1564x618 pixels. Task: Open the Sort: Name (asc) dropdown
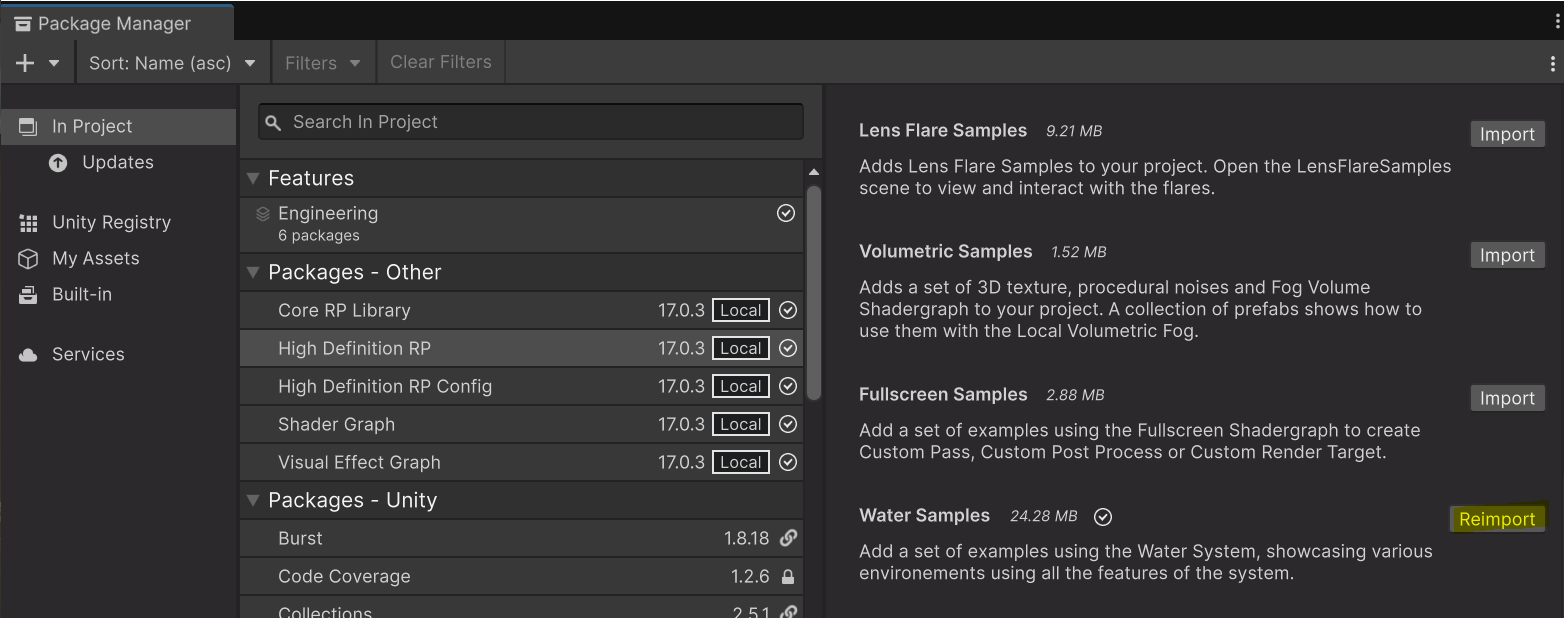[x=172, y=61]
